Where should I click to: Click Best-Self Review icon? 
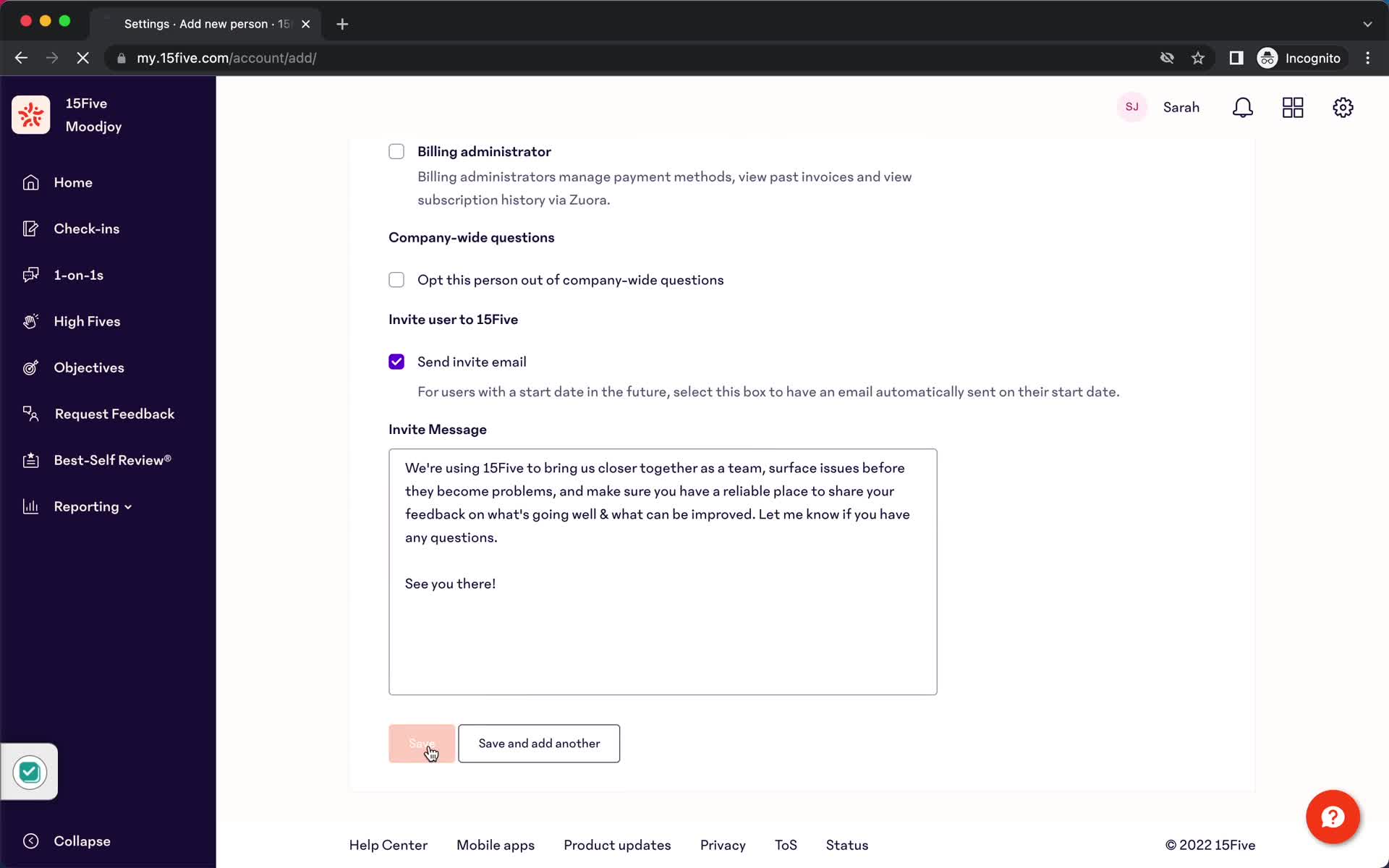[x=30, y=460]
